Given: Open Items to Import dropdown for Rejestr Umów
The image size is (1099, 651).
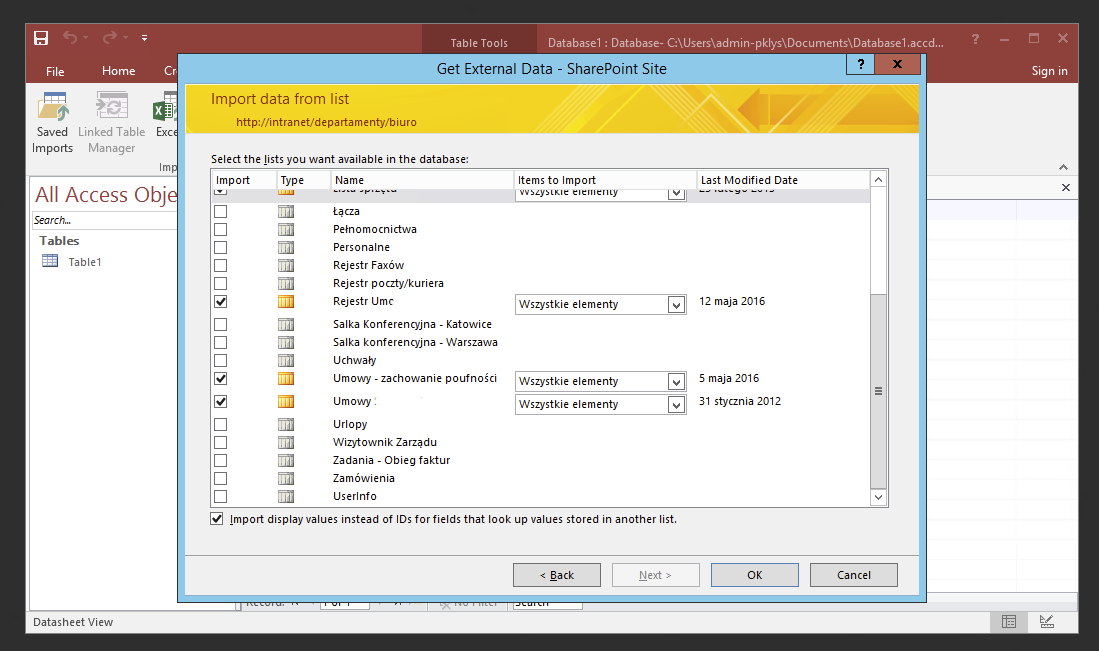Looking at the screenshot, I should pos(674,303).
